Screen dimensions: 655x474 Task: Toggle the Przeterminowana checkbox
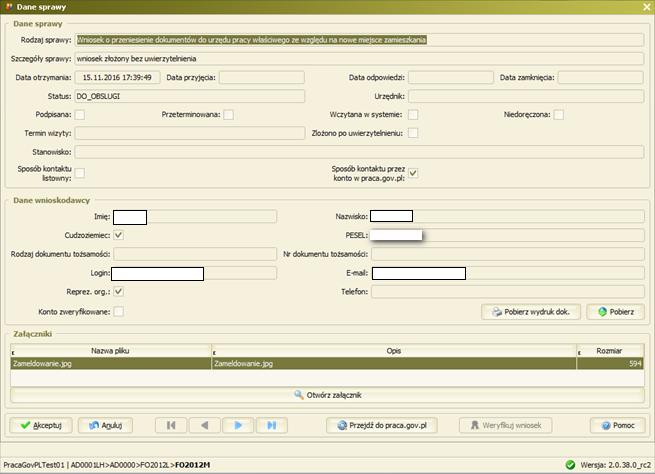[x=228, y=114]
